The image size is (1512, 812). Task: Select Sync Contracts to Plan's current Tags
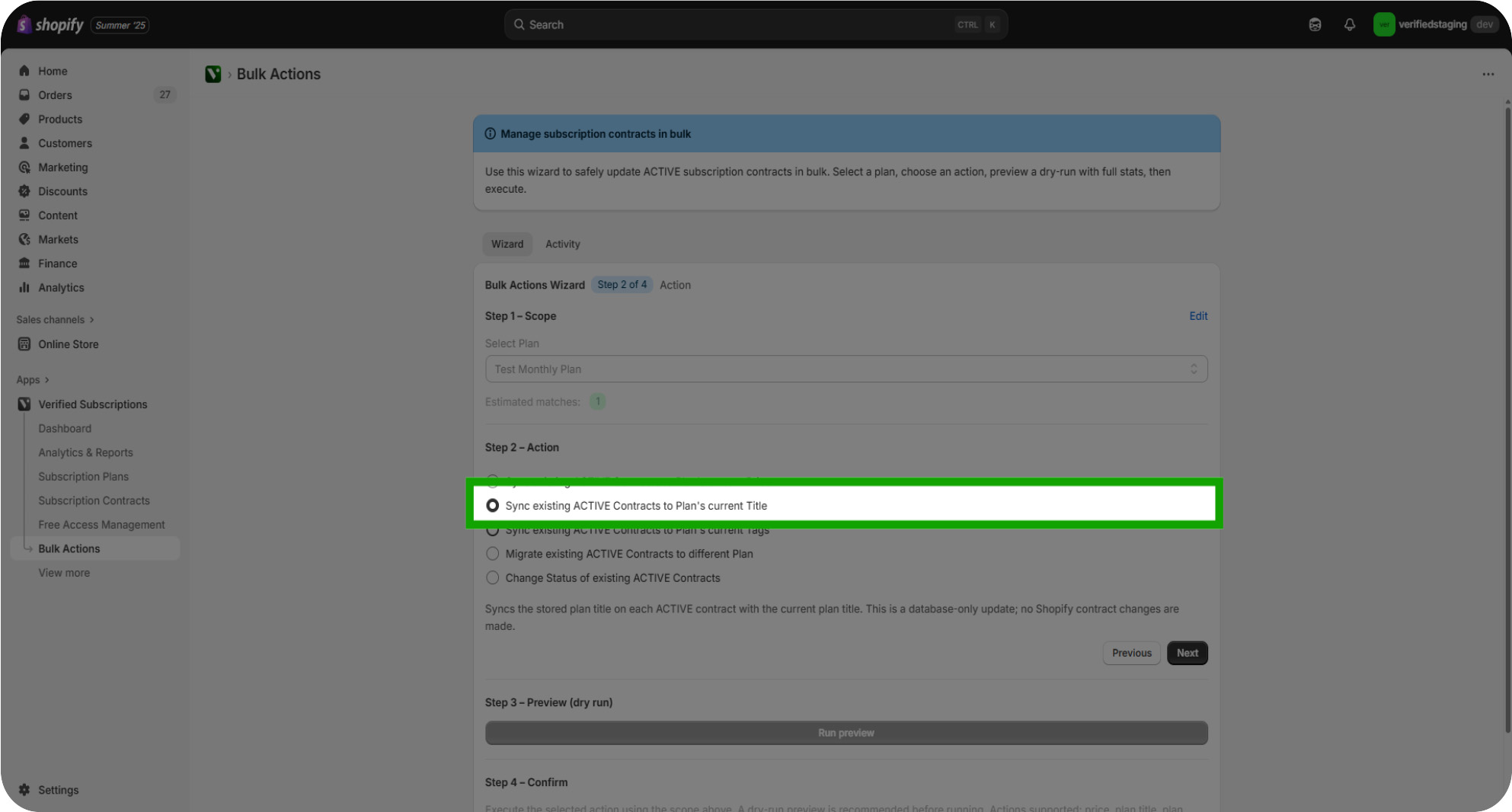pyautogui.click(x=493, y=530)
